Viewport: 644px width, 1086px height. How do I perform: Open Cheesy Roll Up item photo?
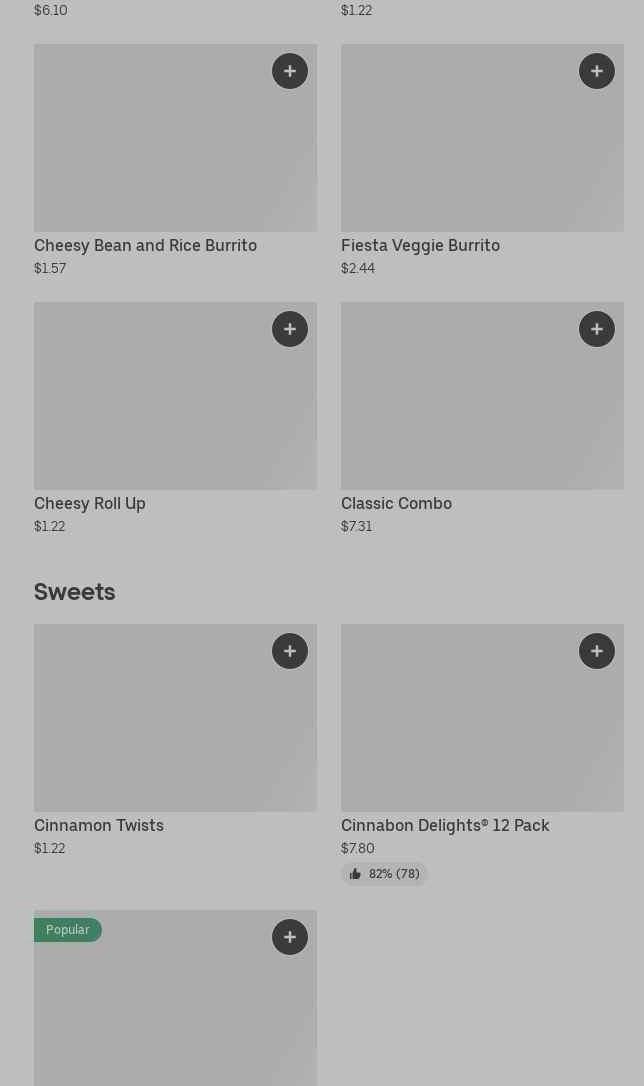coord(175,395)
